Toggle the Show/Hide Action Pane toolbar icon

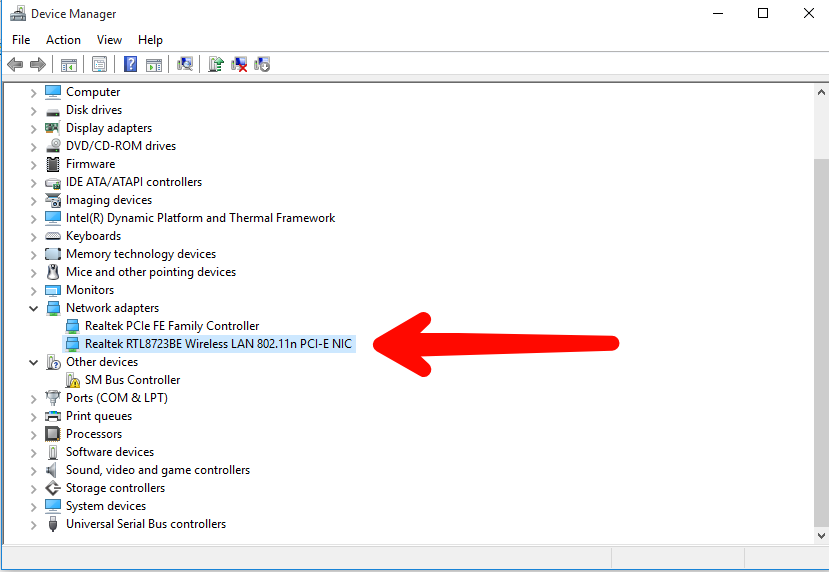[154, 64]
